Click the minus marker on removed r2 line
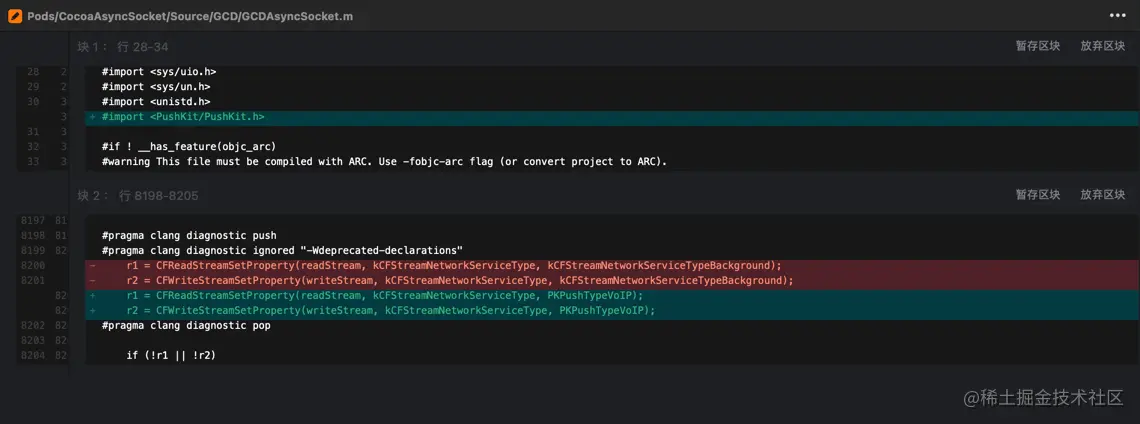Viewport: 1140px width, 424px height. coord(92,281)
